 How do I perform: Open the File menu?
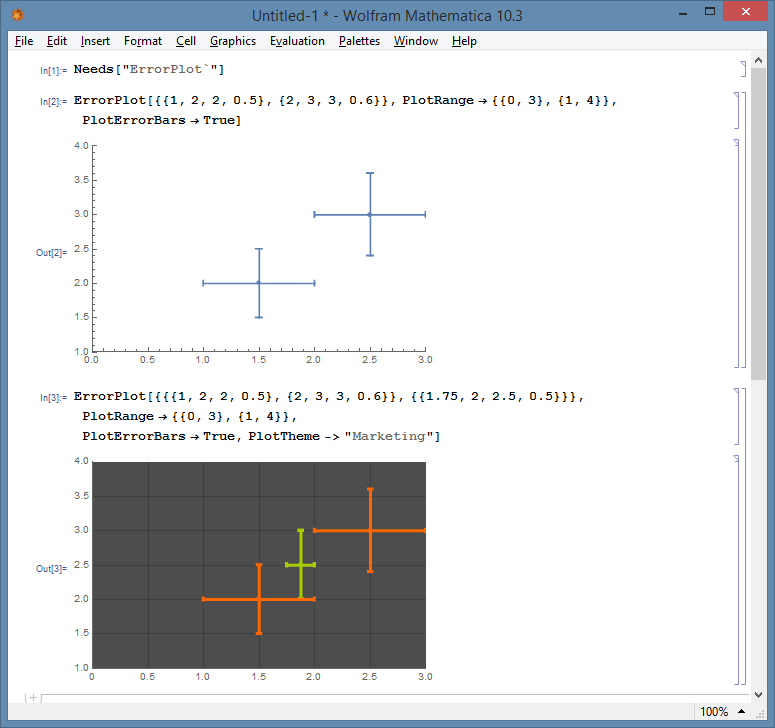pyautogui.click(x=24, y=41)
